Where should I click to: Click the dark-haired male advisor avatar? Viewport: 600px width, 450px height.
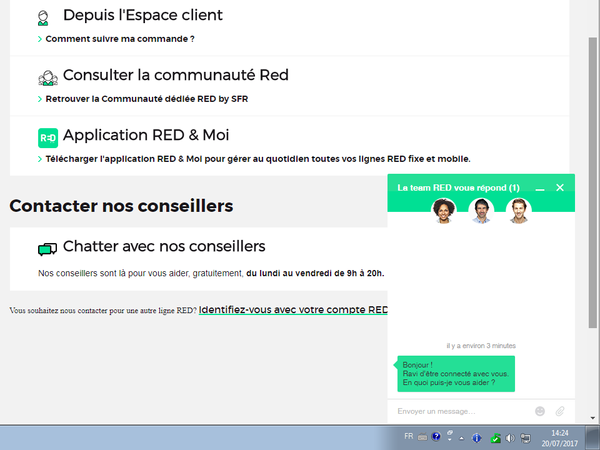point(481,210)
